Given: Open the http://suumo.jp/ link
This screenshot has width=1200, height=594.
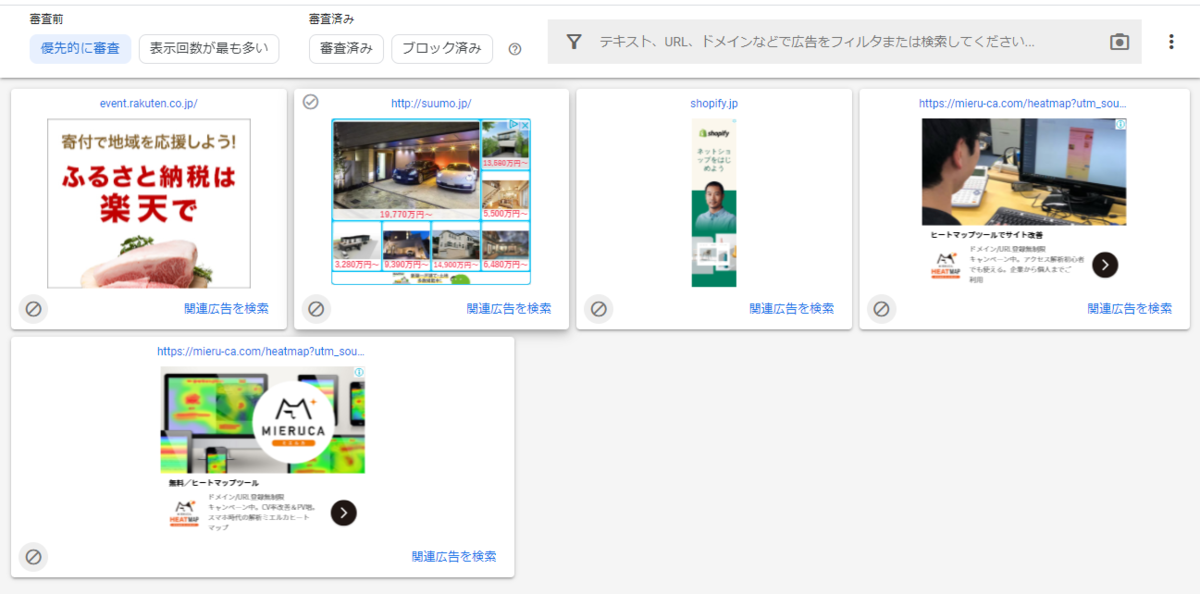Looking at the screenshot, I should coord(431,103).
